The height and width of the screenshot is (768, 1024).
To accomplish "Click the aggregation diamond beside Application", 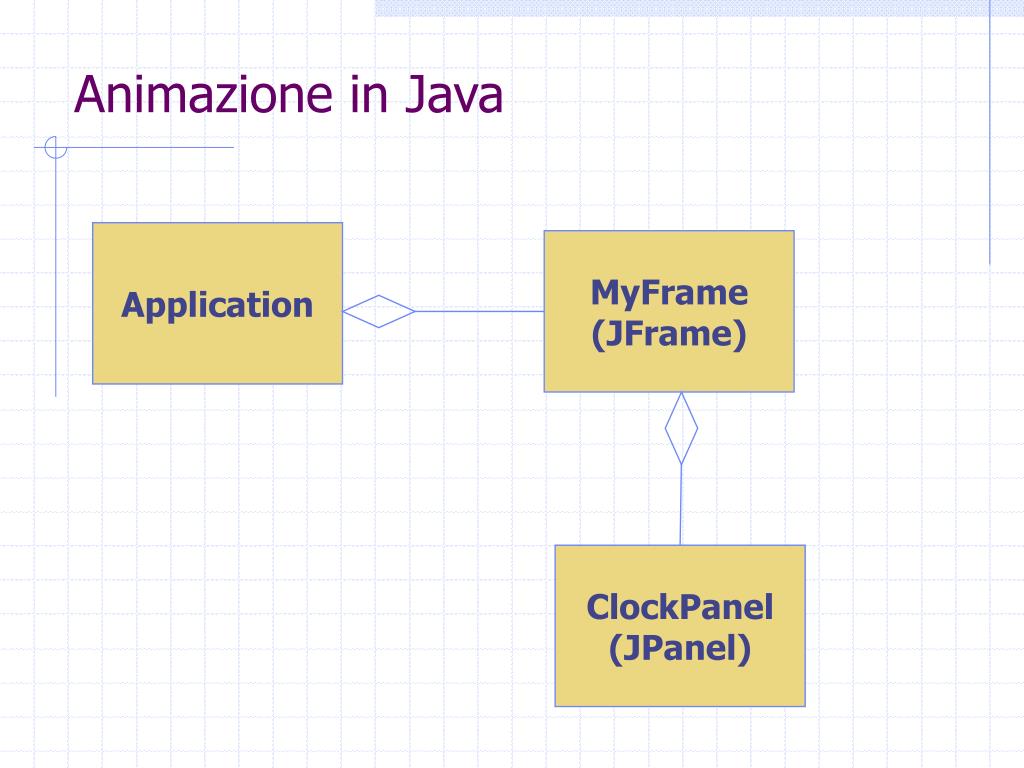I will tap(379, 312).
